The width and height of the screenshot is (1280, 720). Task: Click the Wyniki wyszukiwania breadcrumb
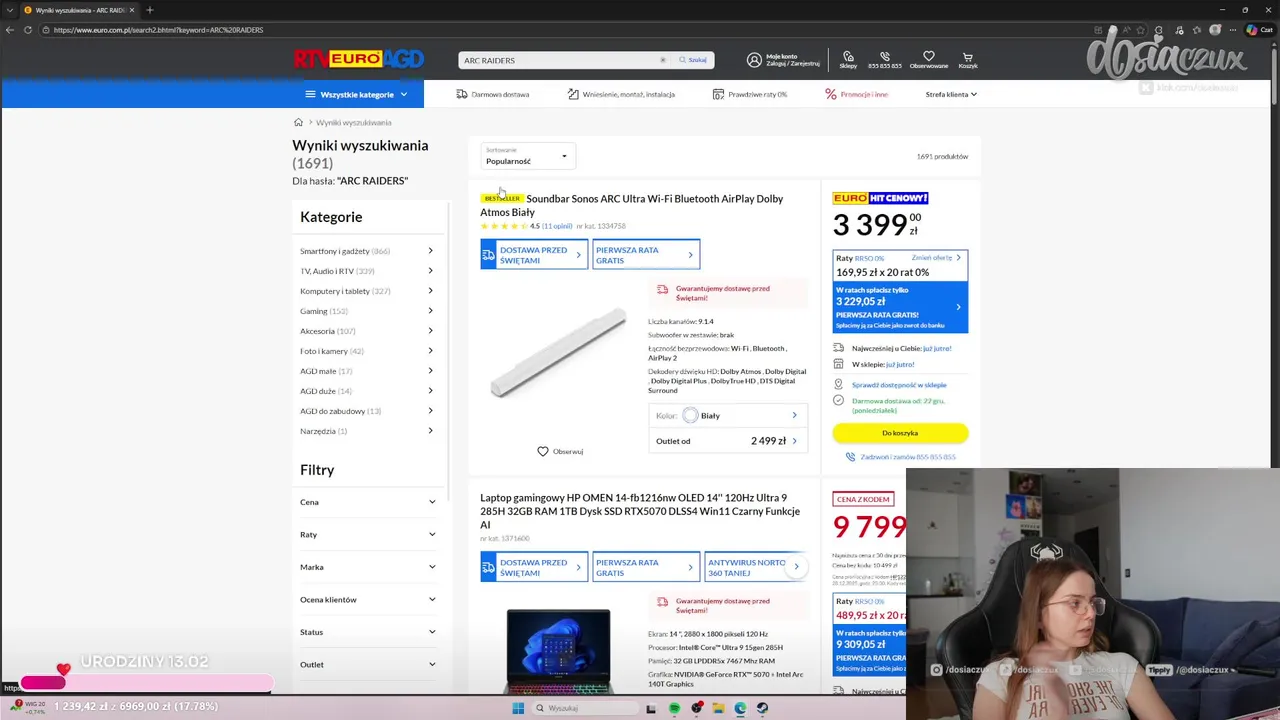[x=354, y=122]
